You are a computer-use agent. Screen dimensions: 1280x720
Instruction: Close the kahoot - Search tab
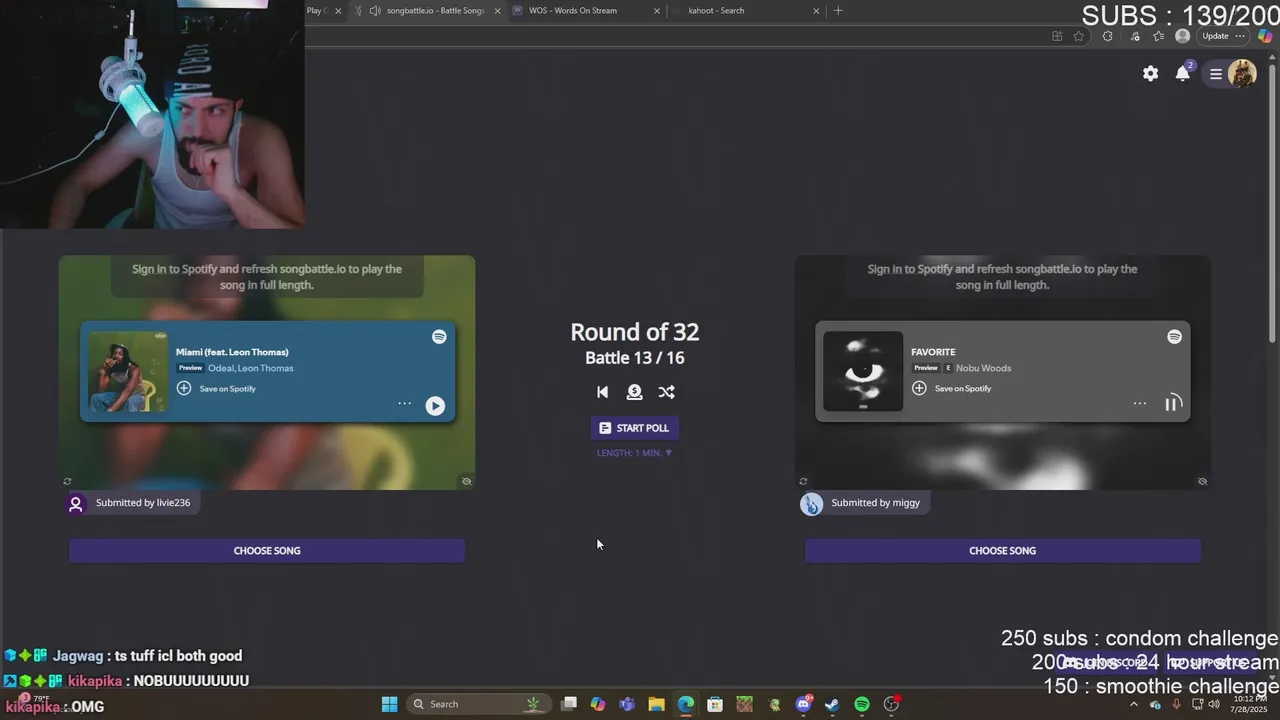[816, 11]
